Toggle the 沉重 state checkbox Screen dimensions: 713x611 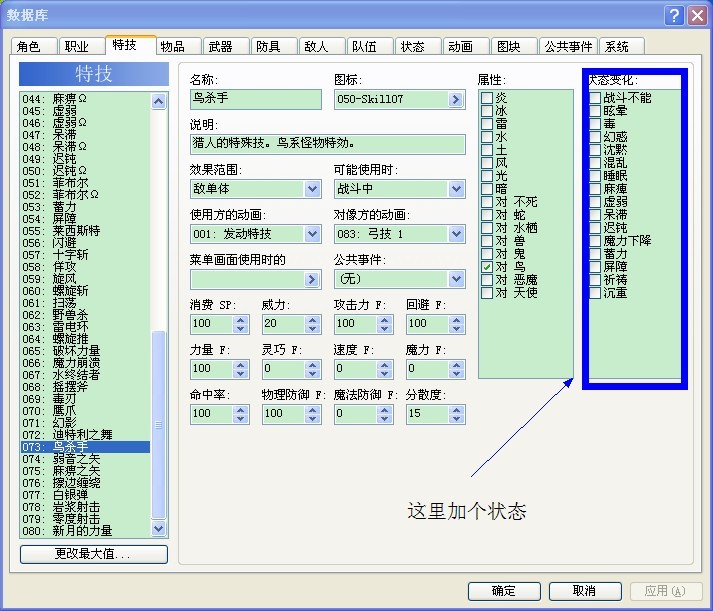coord(595,293)
